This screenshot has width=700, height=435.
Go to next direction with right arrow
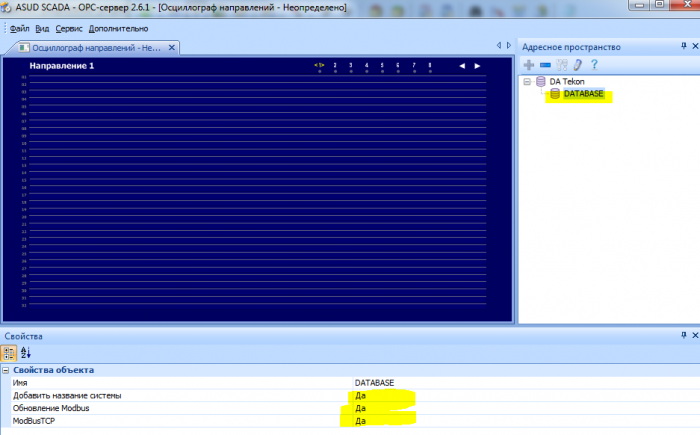coord(477,66)
